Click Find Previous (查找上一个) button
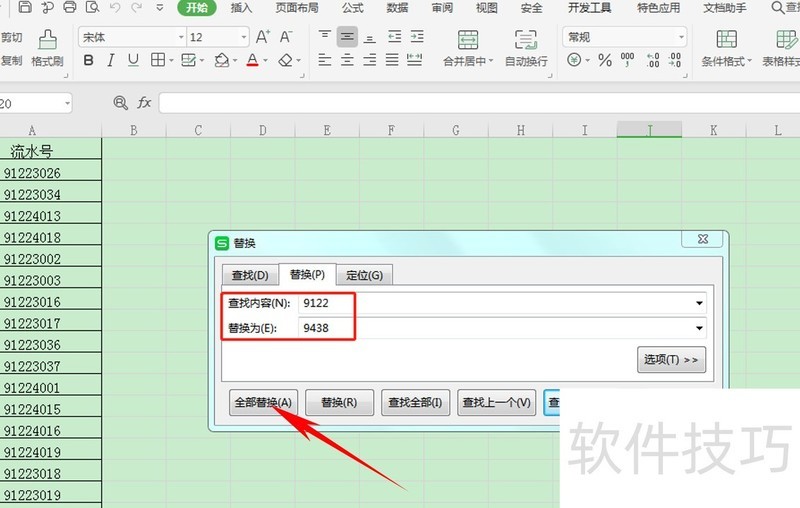The width and height of the screenshot is (800, 508). pos(496,402)
